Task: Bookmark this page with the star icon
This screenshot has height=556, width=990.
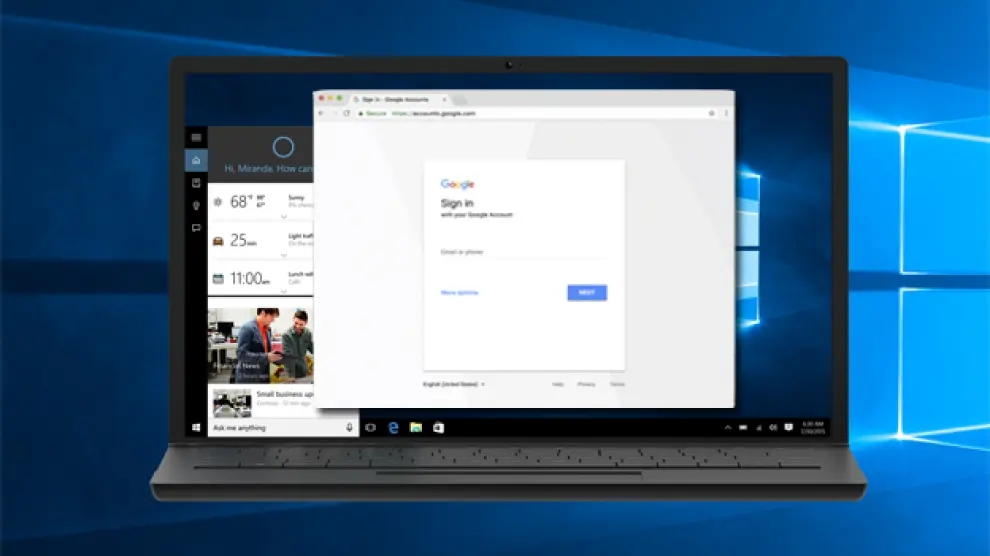Action: point(712,113)
